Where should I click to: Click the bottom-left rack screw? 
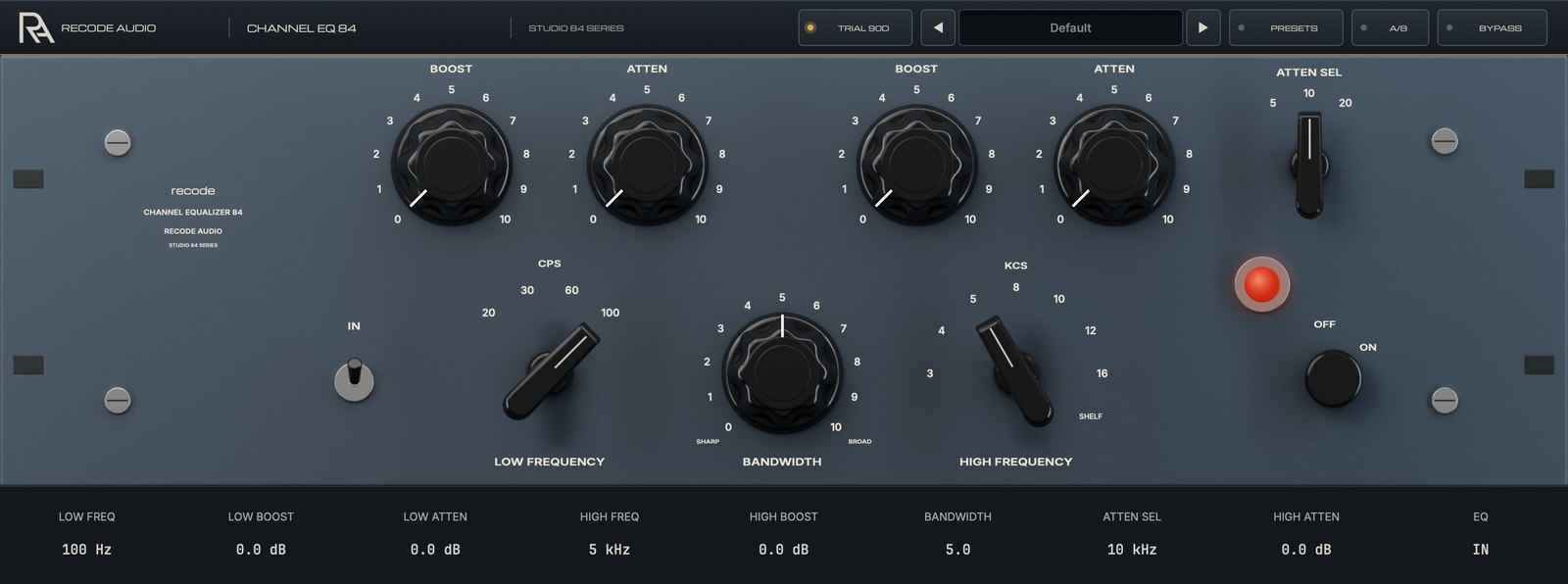118,400
